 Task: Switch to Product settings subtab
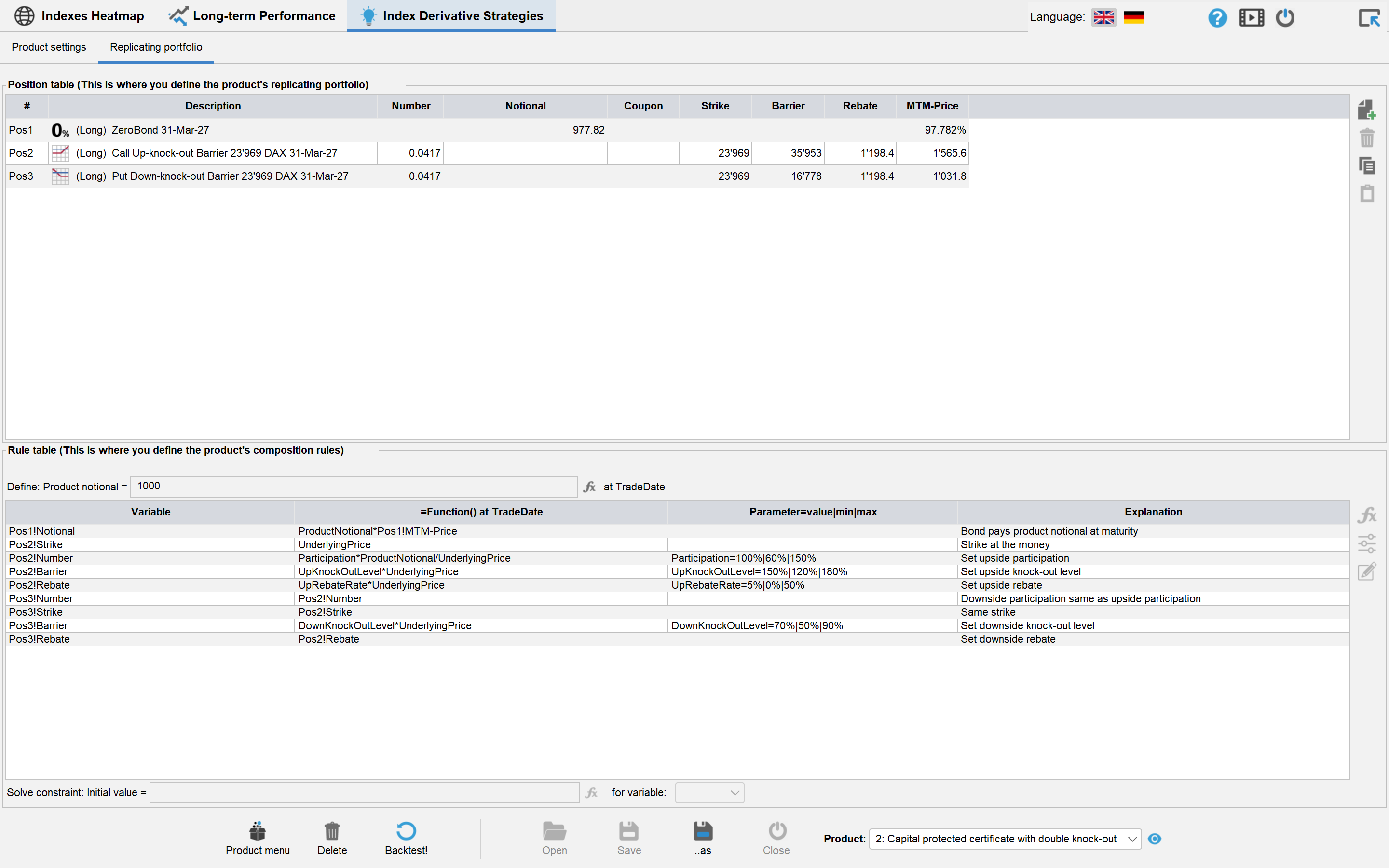point(49,47)
